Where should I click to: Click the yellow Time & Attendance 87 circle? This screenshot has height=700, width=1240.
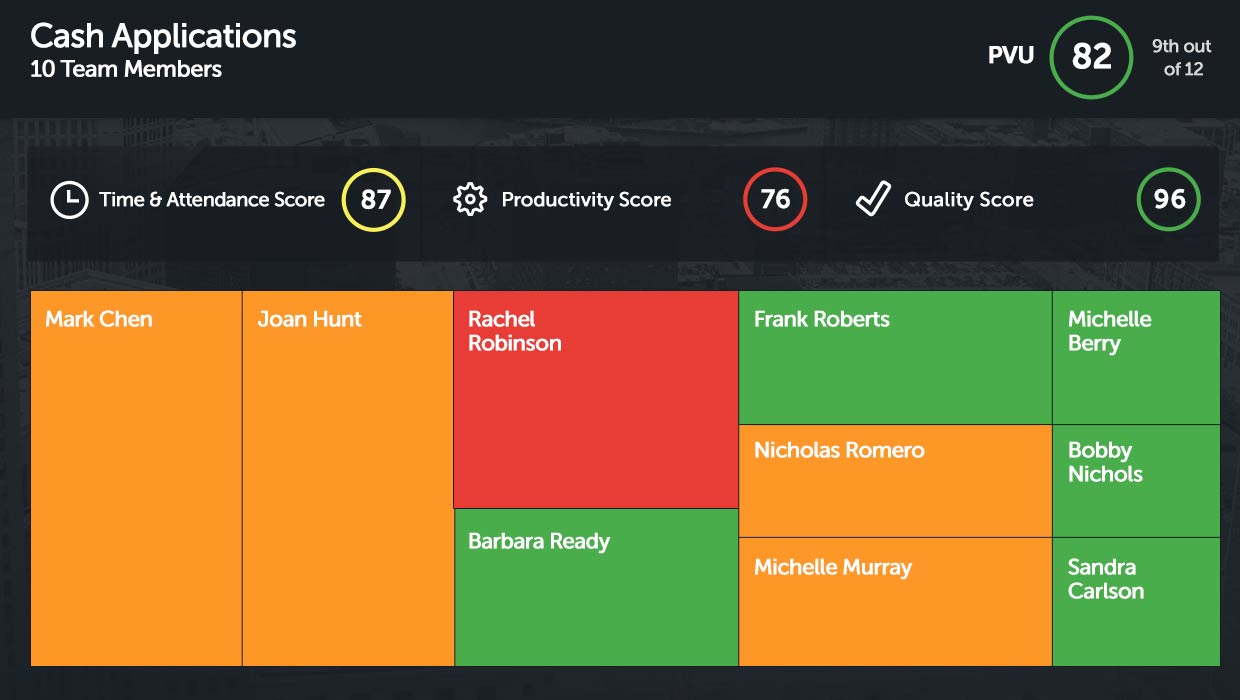[374, 200]
